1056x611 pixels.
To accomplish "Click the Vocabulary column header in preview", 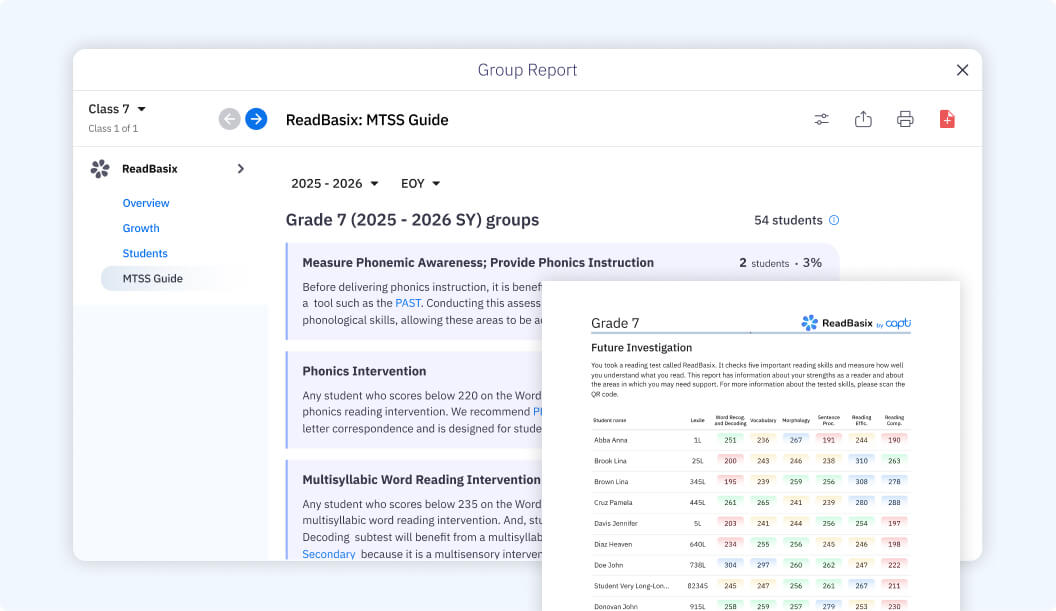I will coord(763,420).
